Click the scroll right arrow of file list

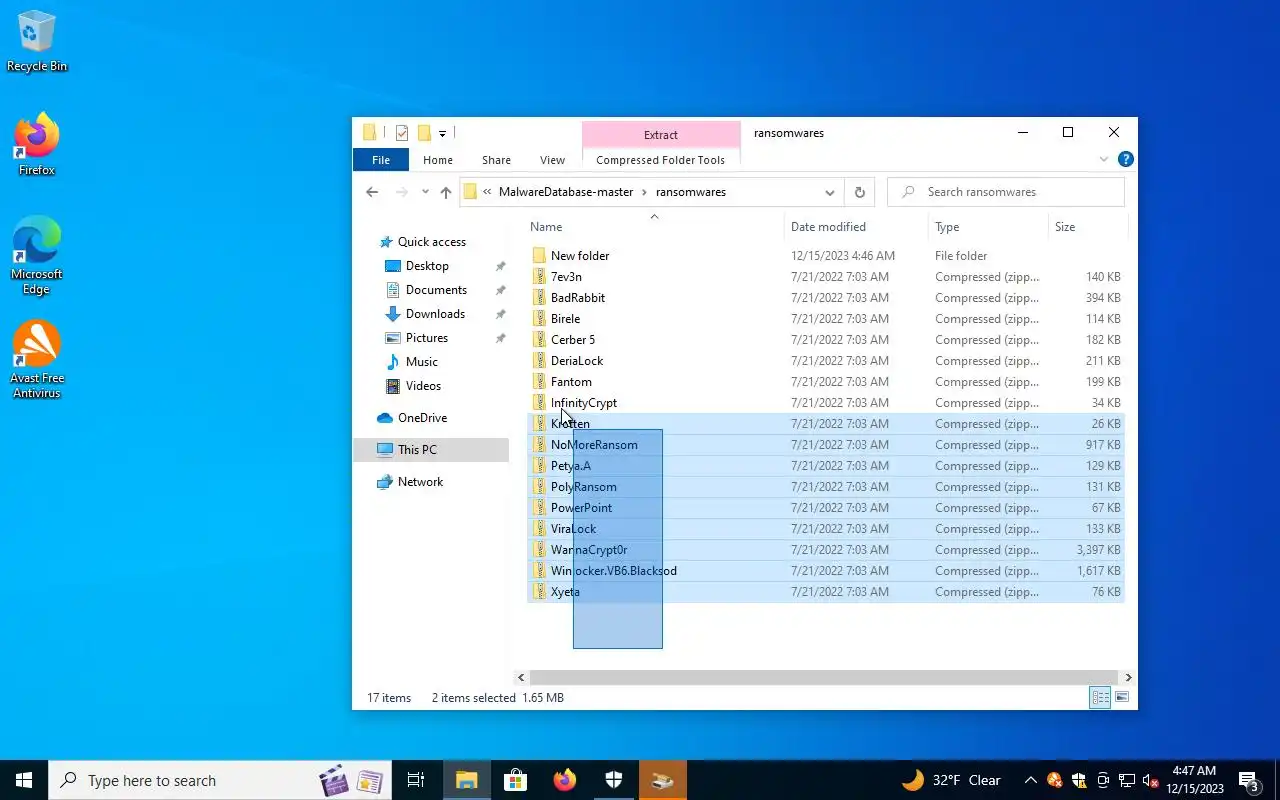[x=1128, y=677]
